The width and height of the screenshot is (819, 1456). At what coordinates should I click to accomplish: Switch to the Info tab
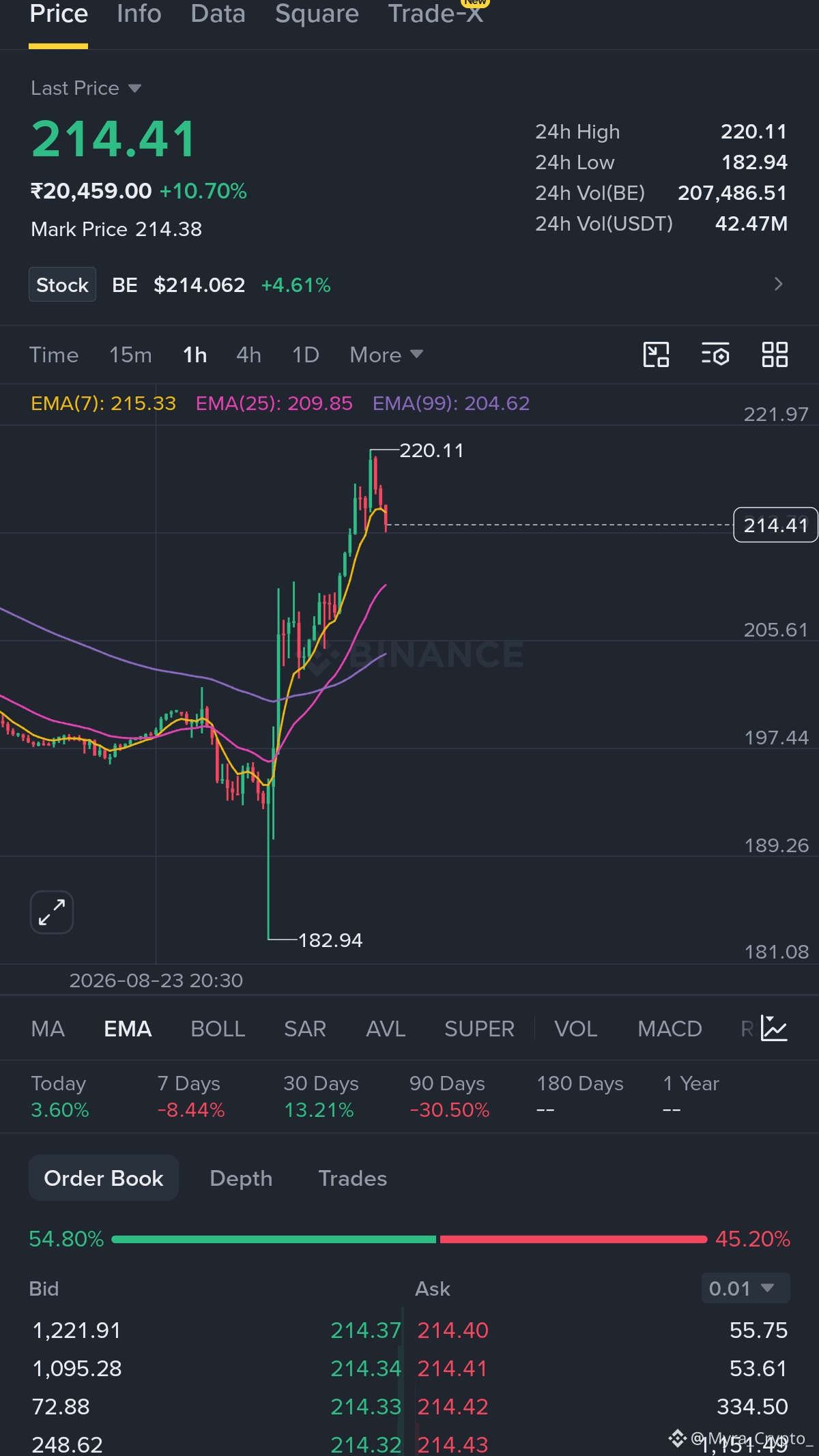pyautogui.click(x=139, y=14)
